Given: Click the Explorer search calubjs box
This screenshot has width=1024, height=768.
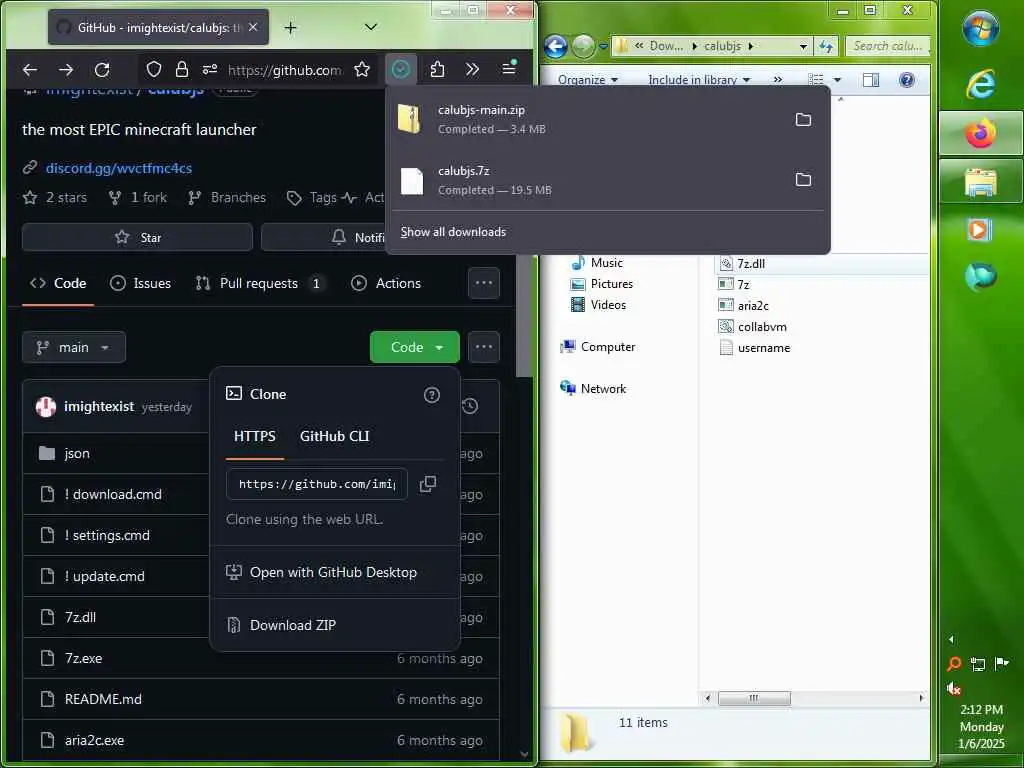Looking at the screenshot, I should (x=888, y=46).
